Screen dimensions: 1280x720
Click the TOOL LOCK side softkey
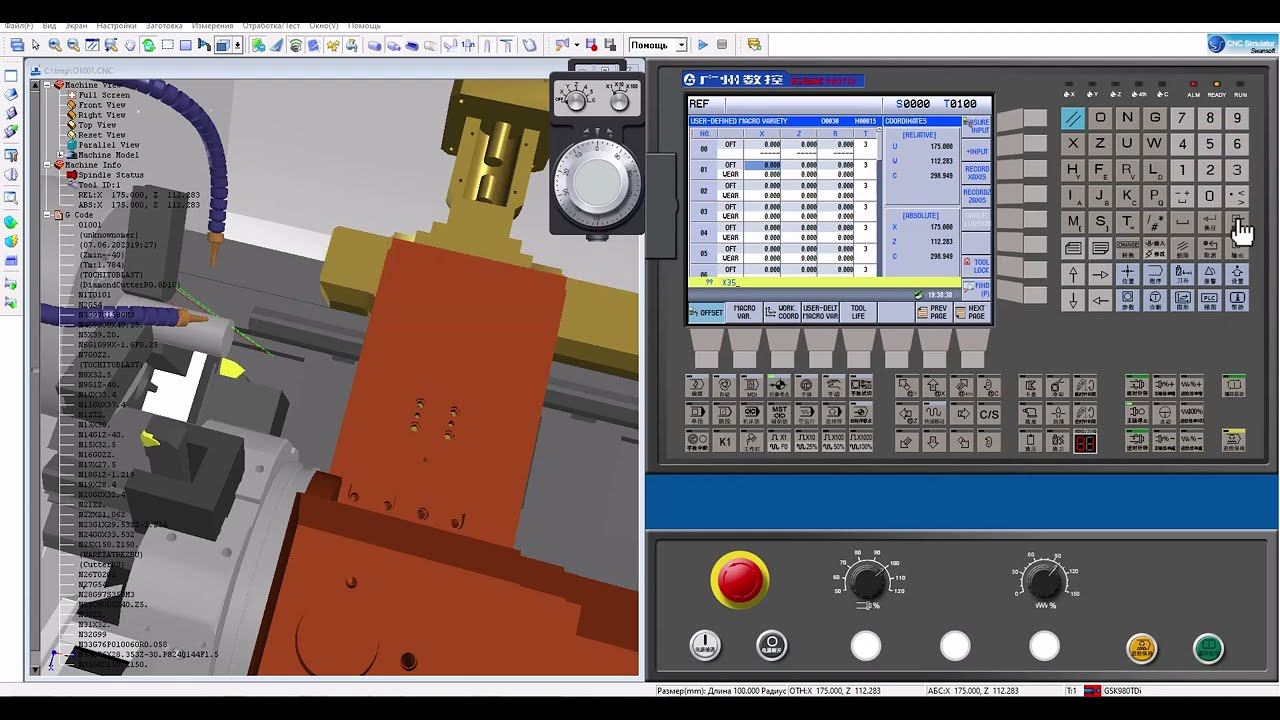(976, 266)
